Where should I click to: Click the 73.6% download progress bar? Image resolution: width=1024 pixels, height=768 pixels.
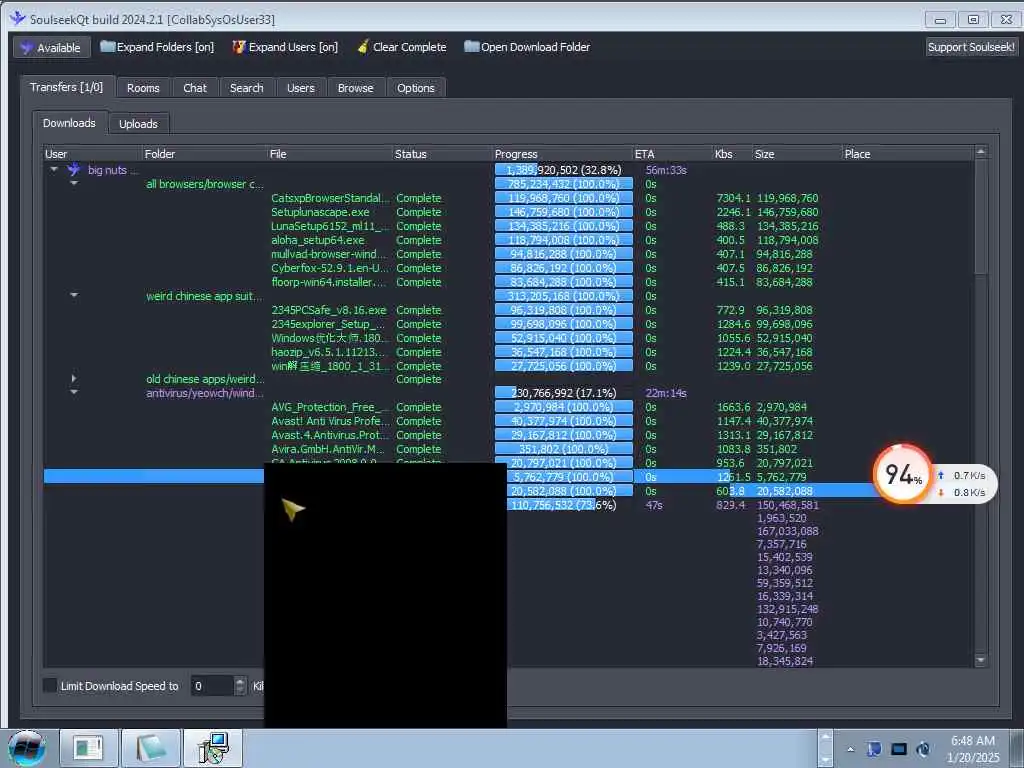(564, 505)
